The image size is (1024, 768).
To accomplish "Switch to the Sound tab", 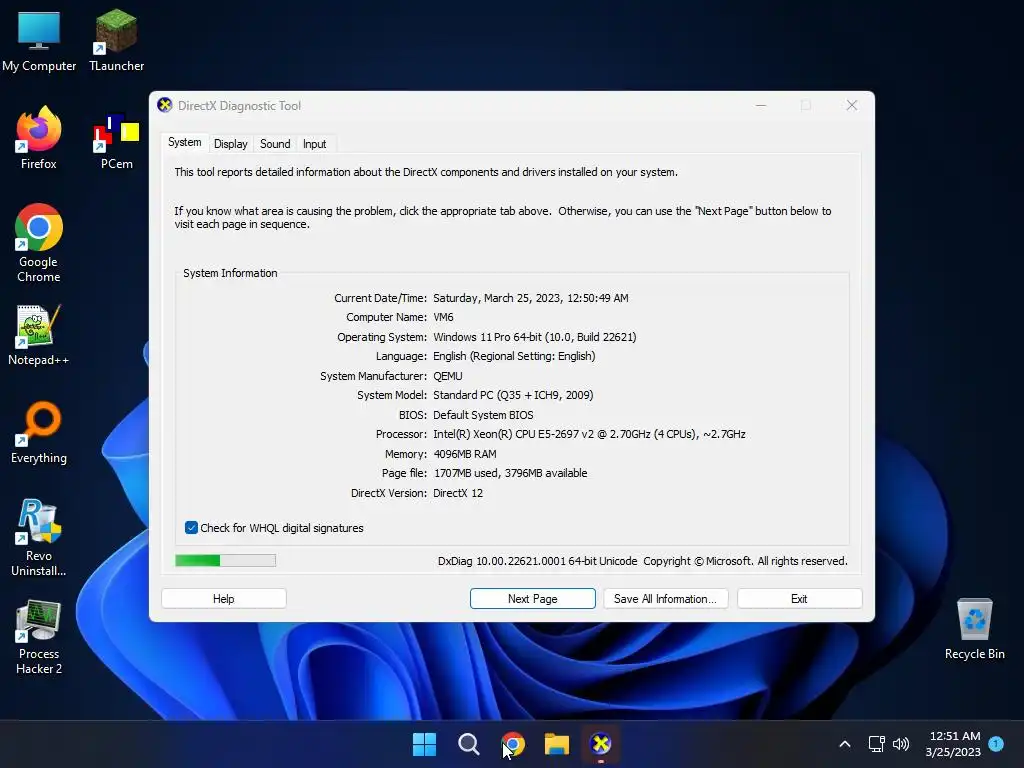I will 275,144.
